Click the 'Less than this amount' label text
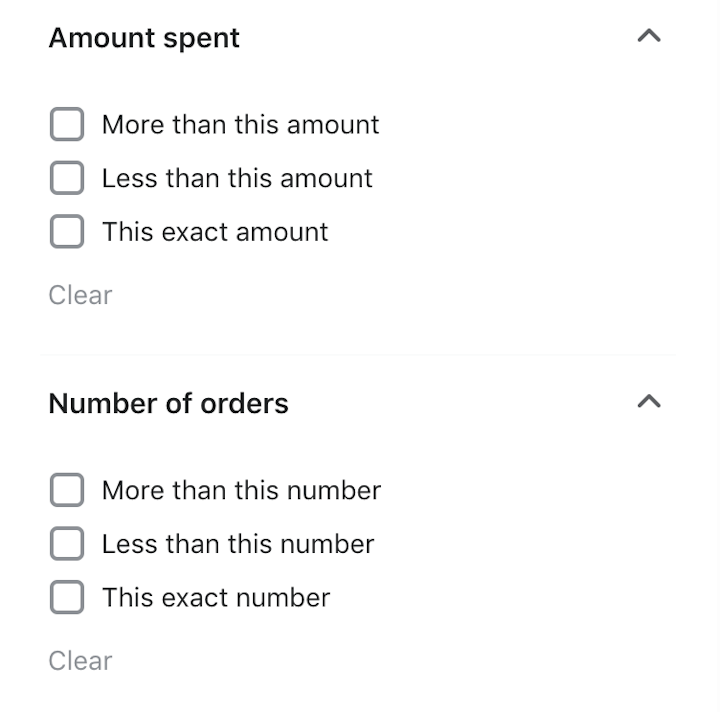 [x=237, y=178]
